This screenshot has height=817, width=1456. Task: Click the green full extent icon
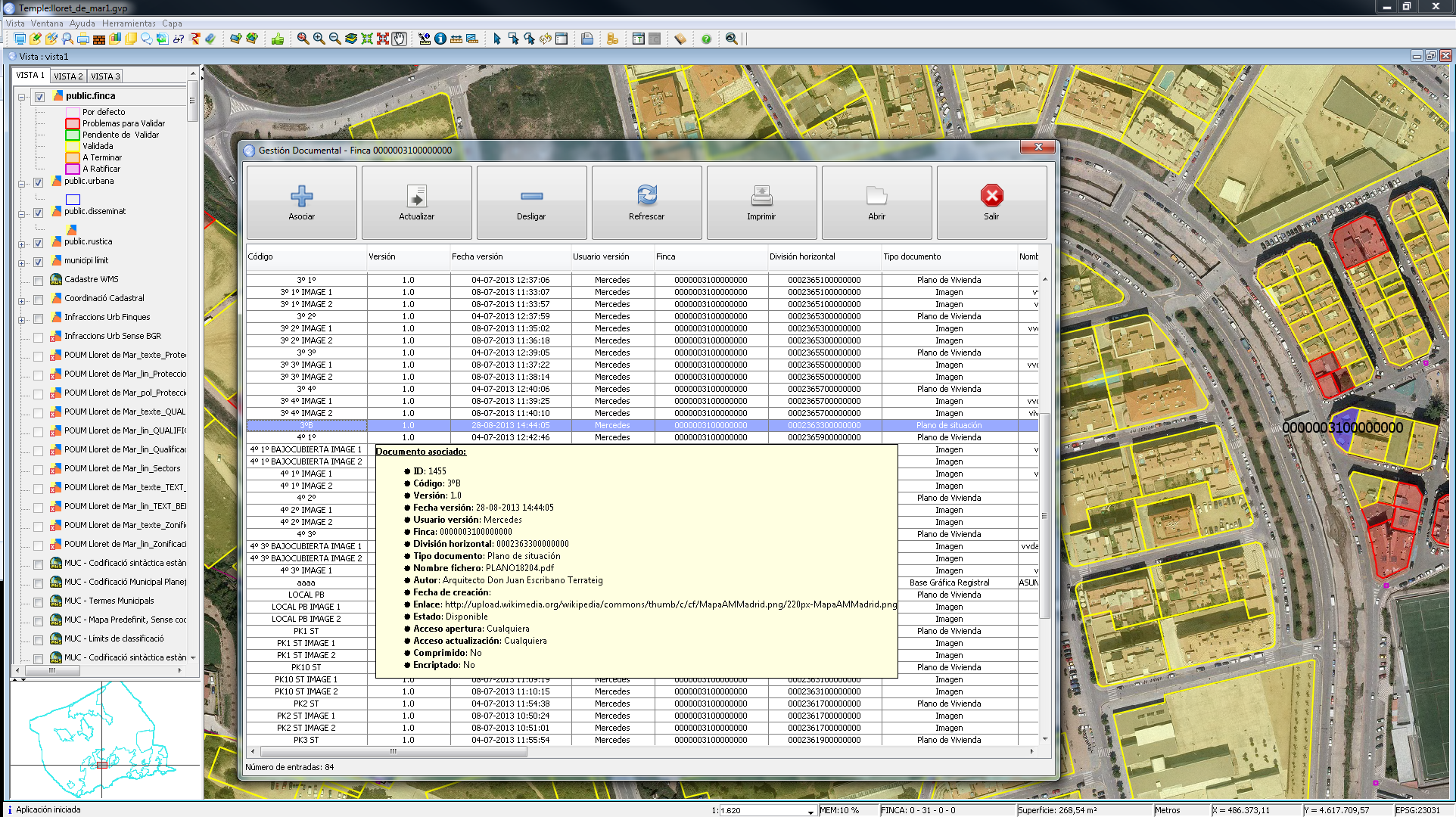point(367,39)
